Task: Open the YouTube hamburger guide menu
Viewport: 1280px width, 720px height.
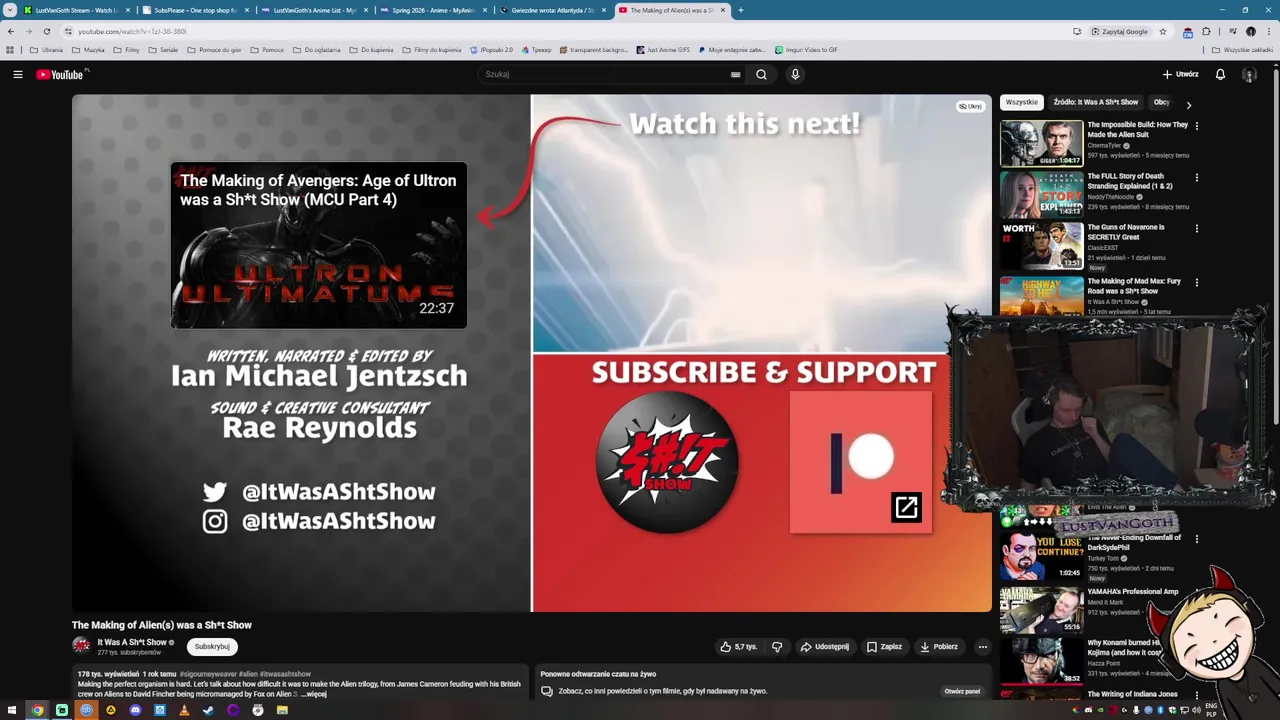Action: click(x=17, y=74)
